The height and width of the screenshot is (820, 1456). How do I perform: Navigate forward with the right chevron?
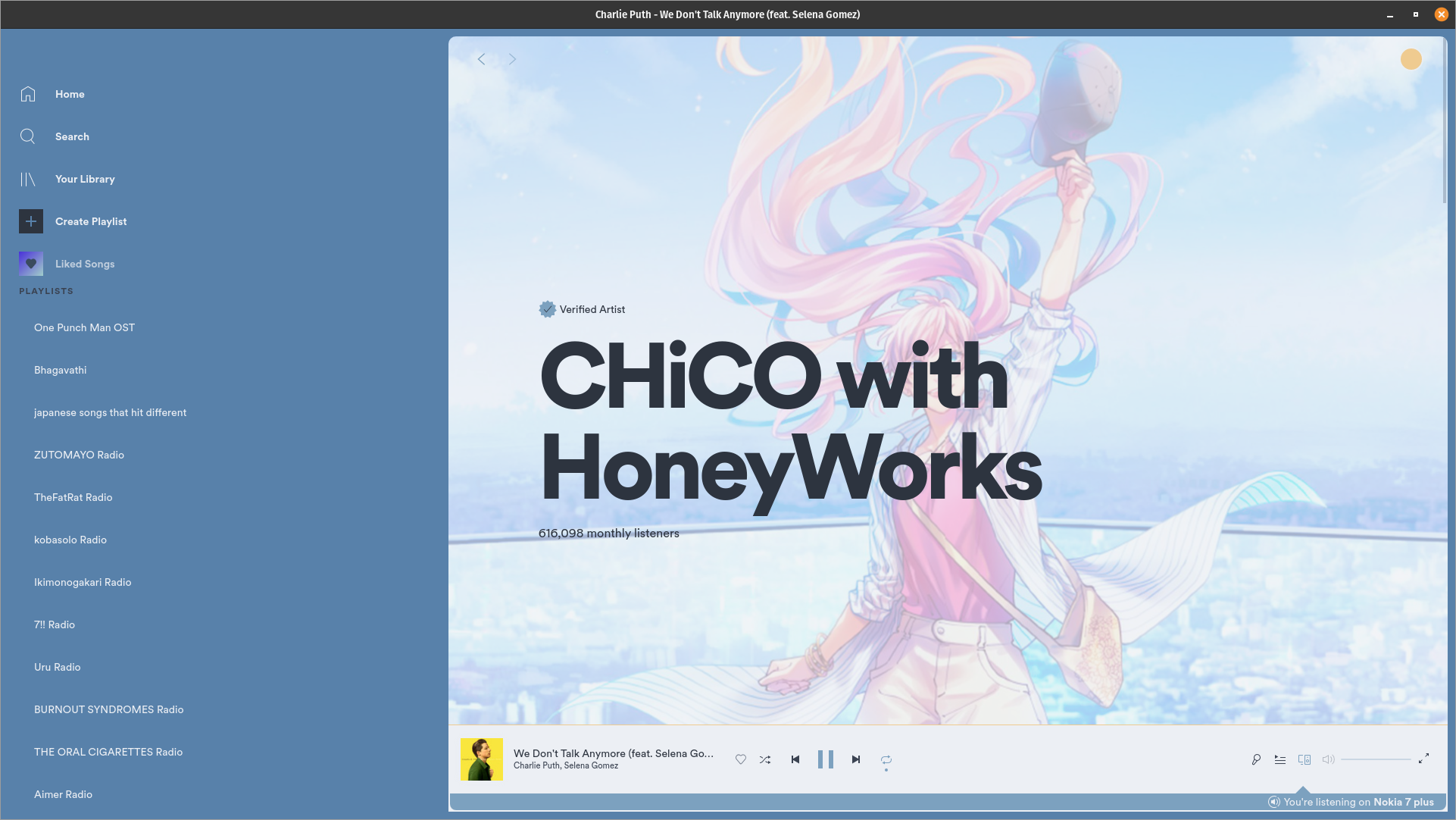pyautogui.click(x=512, y=58)
